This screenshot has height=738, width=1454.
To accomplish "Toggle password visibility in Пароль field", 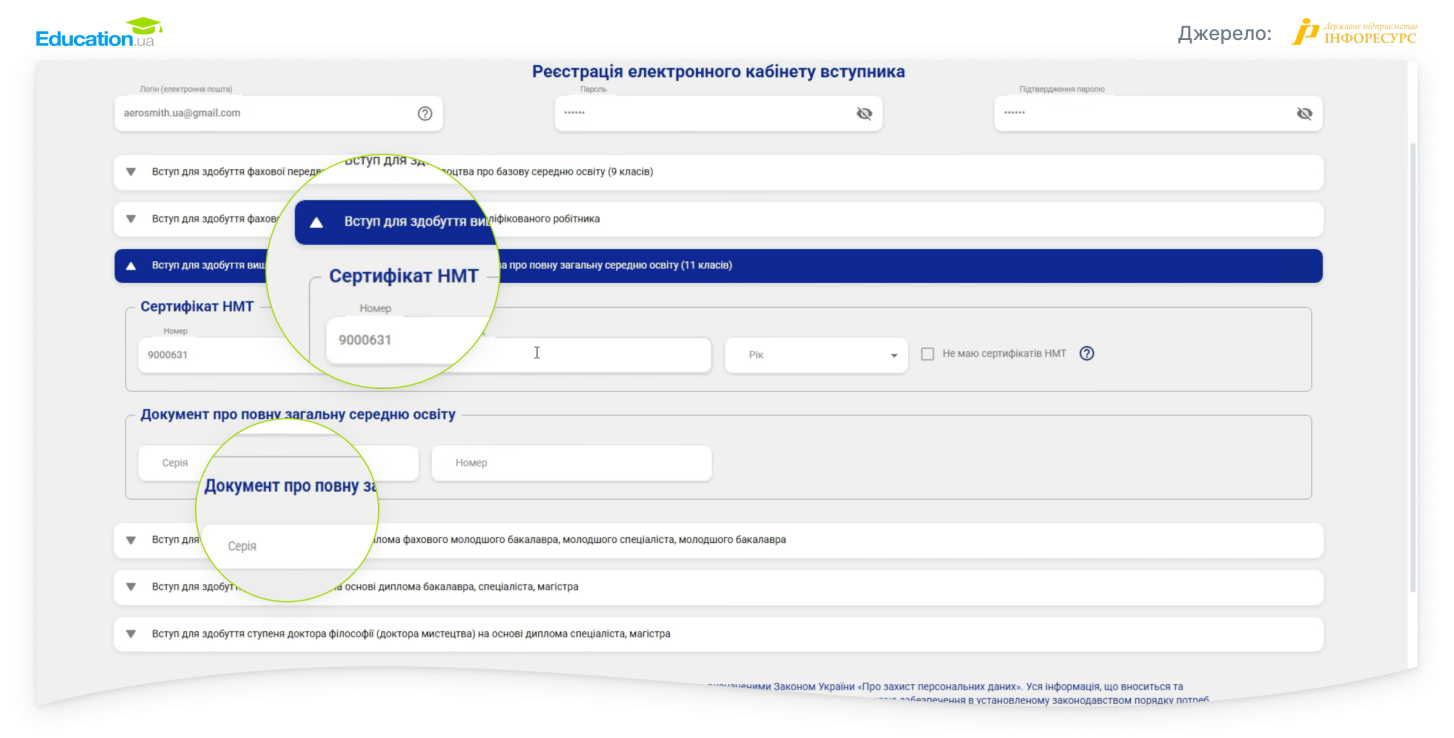I will 864,113.
